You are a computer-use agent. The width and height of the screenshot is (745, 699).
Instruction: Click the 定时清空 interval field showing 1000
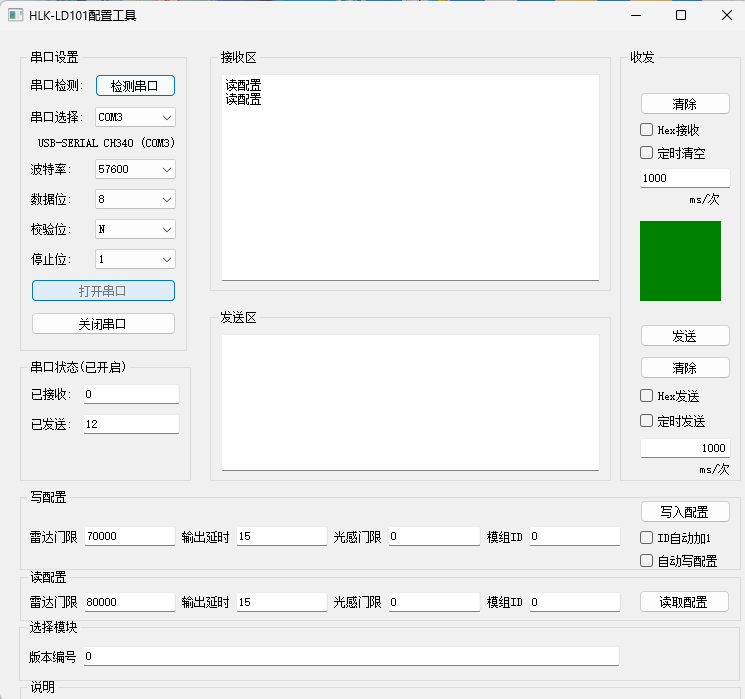(685, 178)
